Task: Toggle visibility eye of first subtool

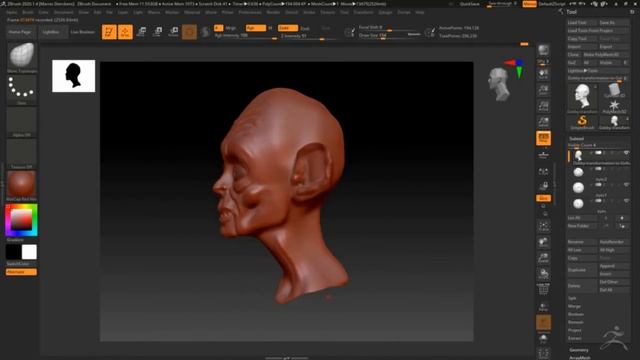Action: pos(626,153)
